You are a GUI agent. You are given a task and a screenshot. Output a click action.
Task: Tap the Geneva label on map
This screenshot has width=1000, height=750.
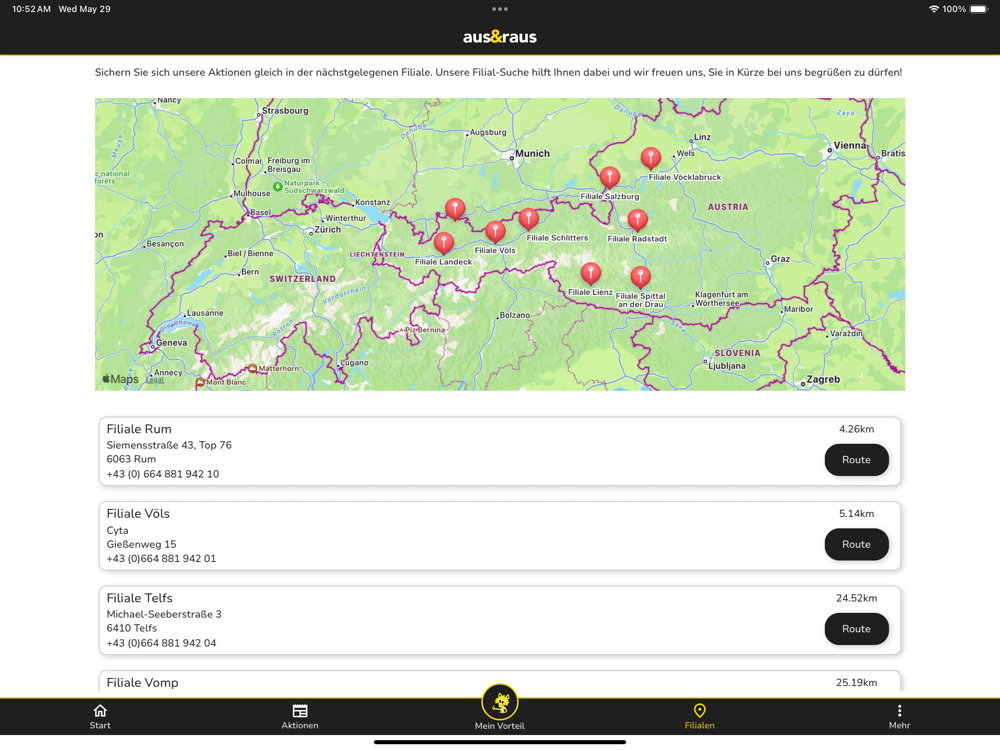point(172,342)
